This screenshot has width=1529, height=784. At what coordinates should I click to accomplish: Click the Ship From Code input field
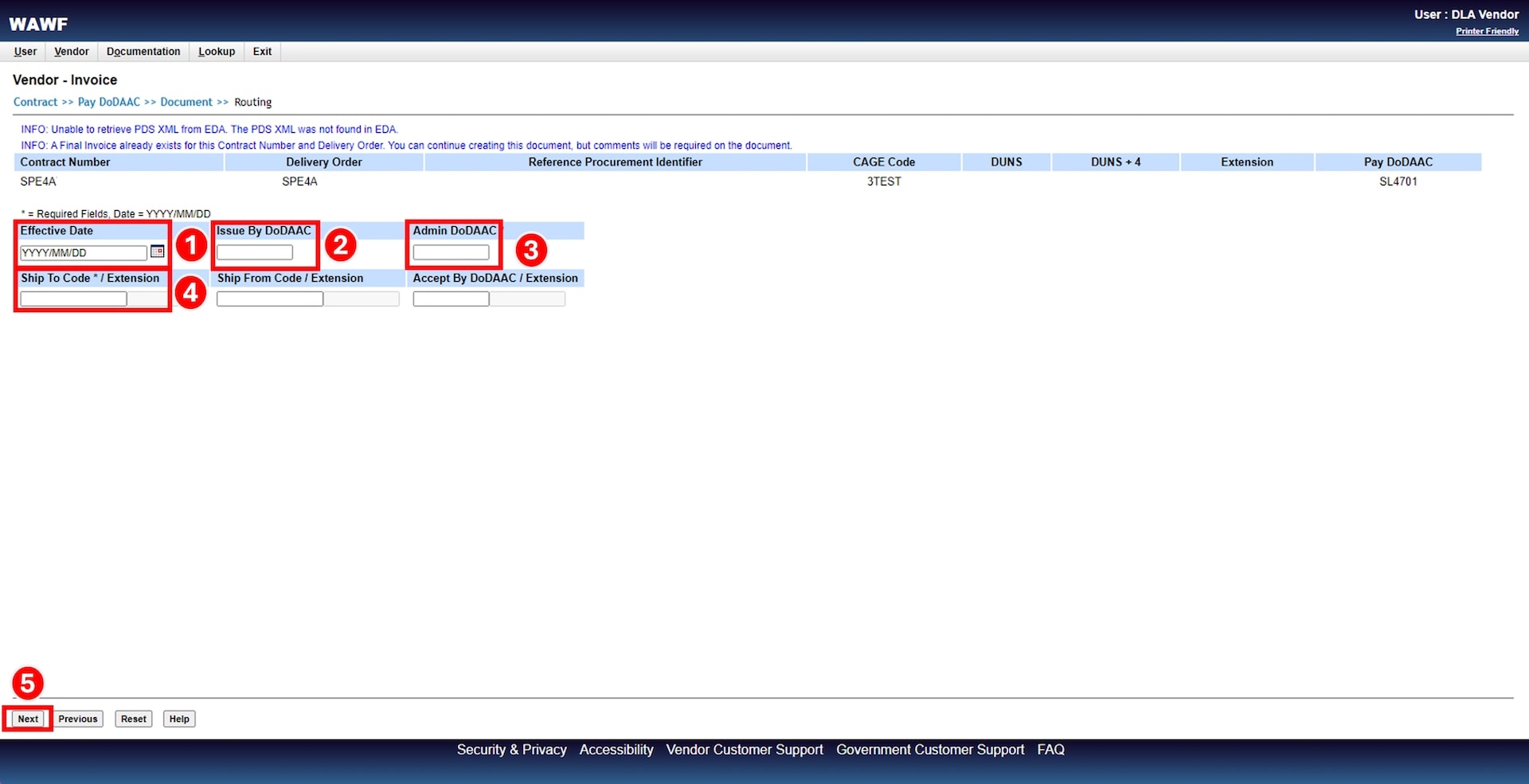click(270, 299)
